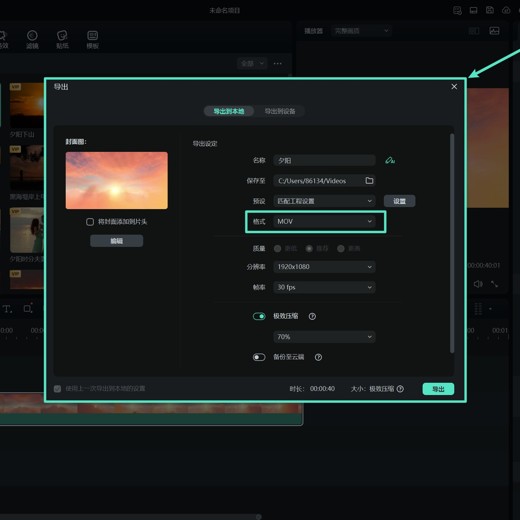Screen dimensions: 520x520
Task: Enable the 备份至云端 cloud backup switch
Action: point(259,357)
